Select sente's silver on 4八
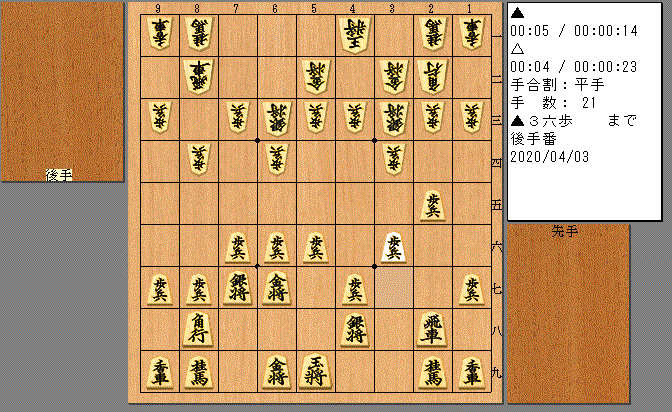The width and height of the screenshot is (672, 412). pyautogui.click(x=355, y=331)
